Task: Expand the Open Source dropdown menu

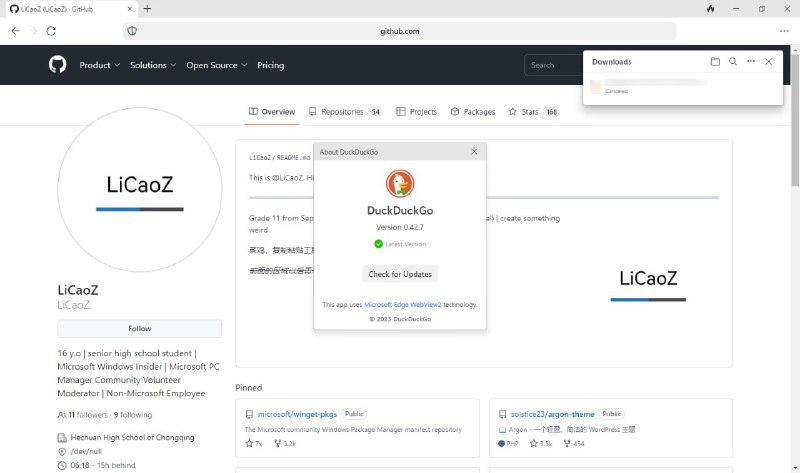Action: (x=216, y=65)
